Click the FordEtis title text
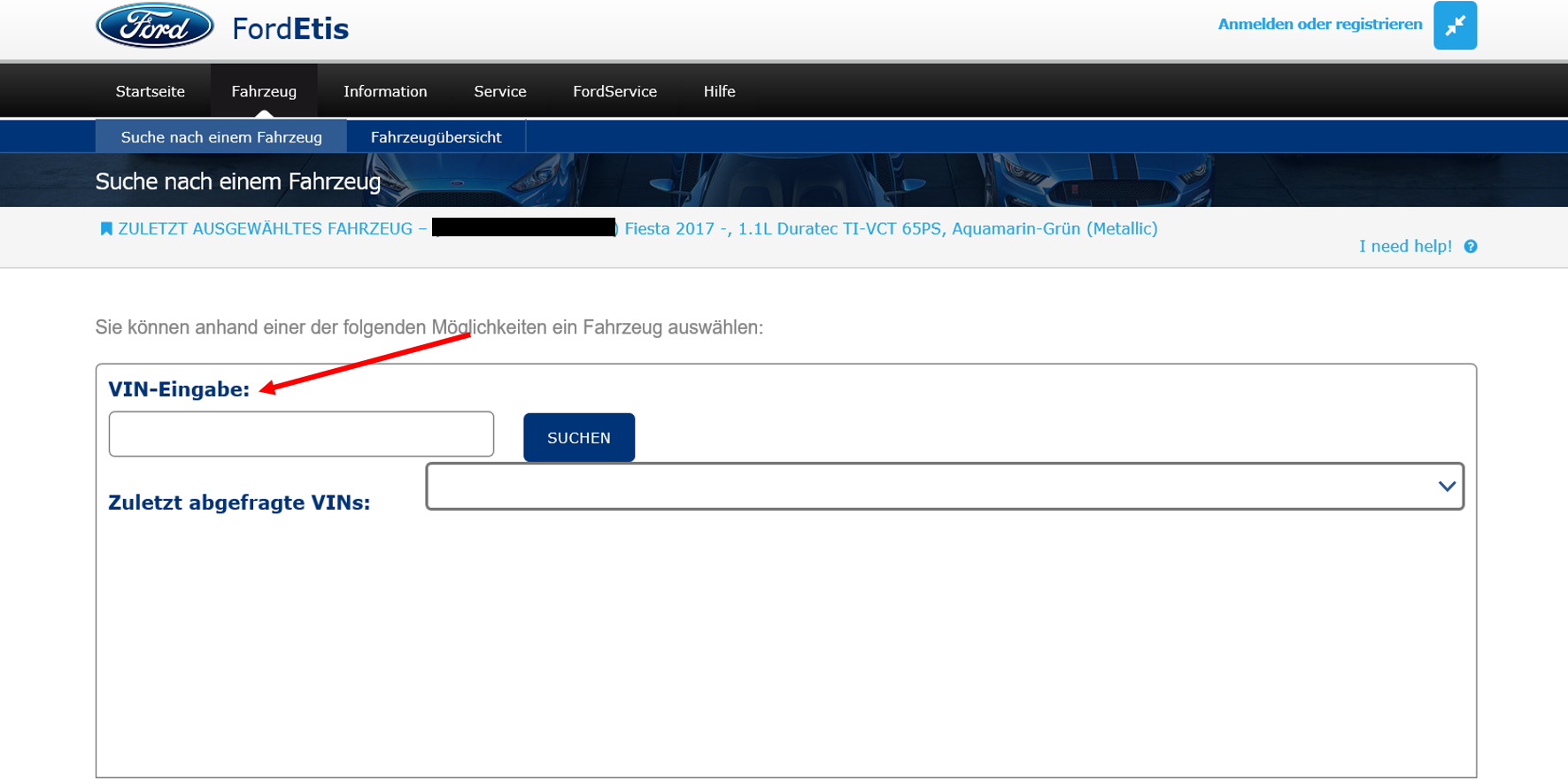The width and height of the screenshot is (1568, 784). 290,28
